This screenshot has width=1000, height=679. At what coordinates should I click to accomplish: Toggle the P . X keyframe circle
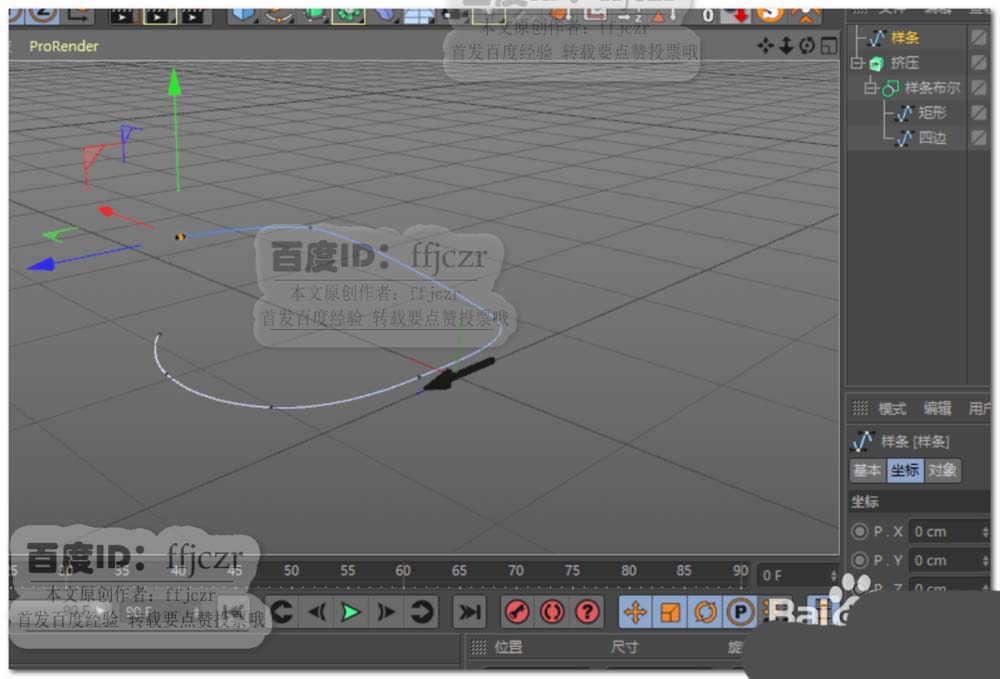[860, 531]
